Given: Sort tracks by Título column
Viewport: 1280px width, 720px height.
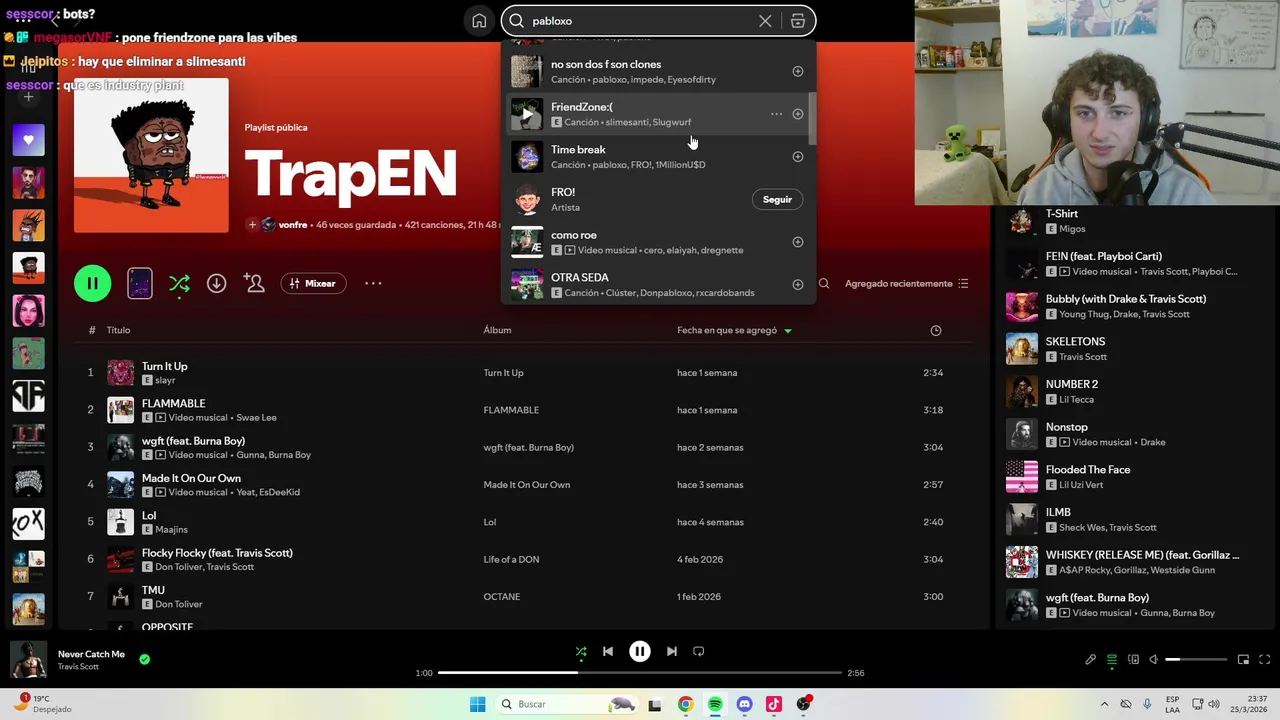Looking at the screenshot, I should pos(118,330).
